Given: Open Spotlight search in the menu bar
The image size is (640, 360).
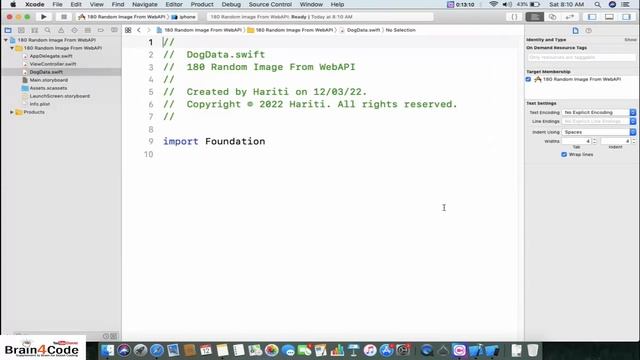Looking at the screenshot, I should [x=598, y=4].
